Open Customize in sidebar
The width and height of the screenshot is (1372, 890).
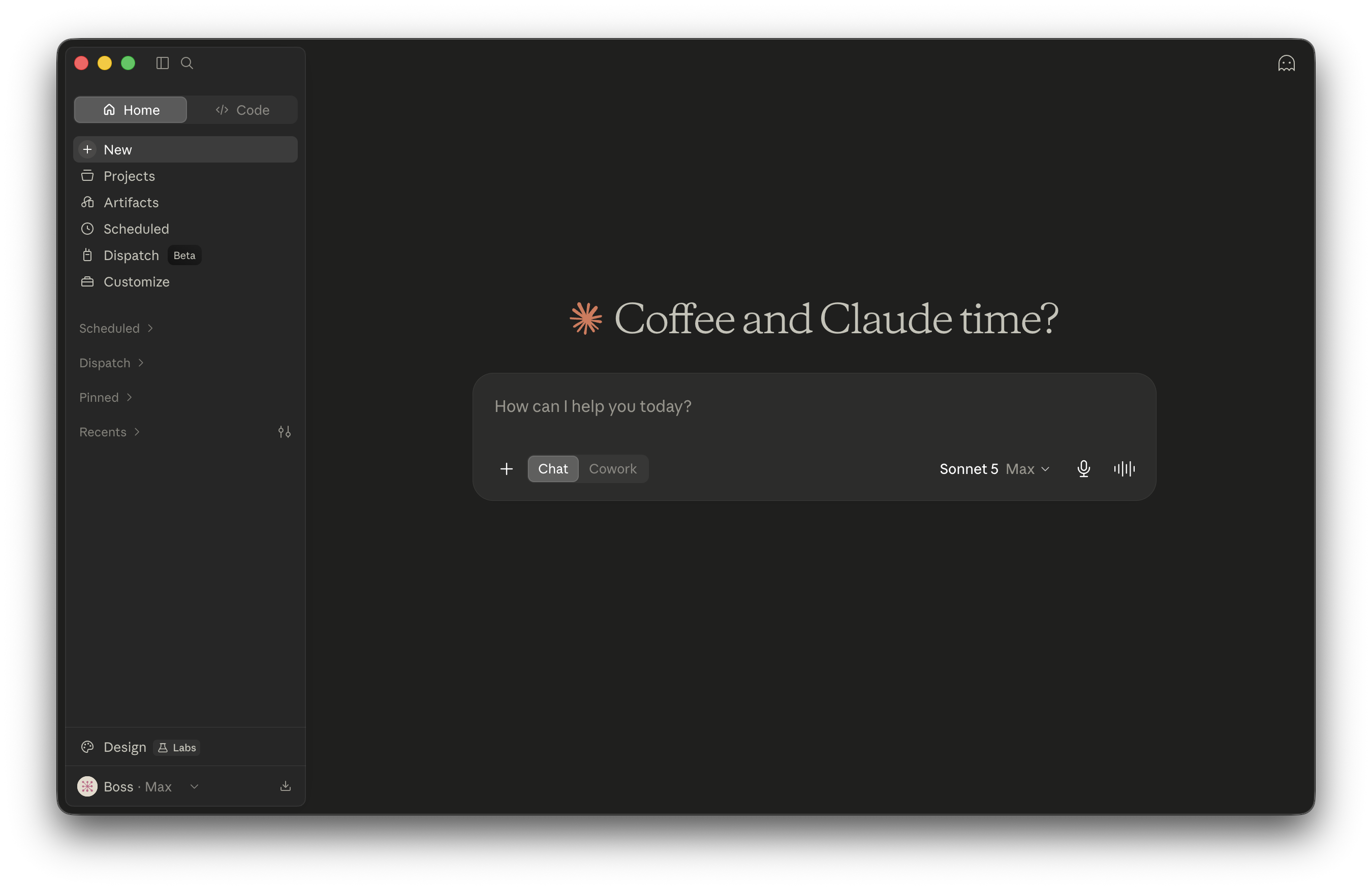coord(185,282)
